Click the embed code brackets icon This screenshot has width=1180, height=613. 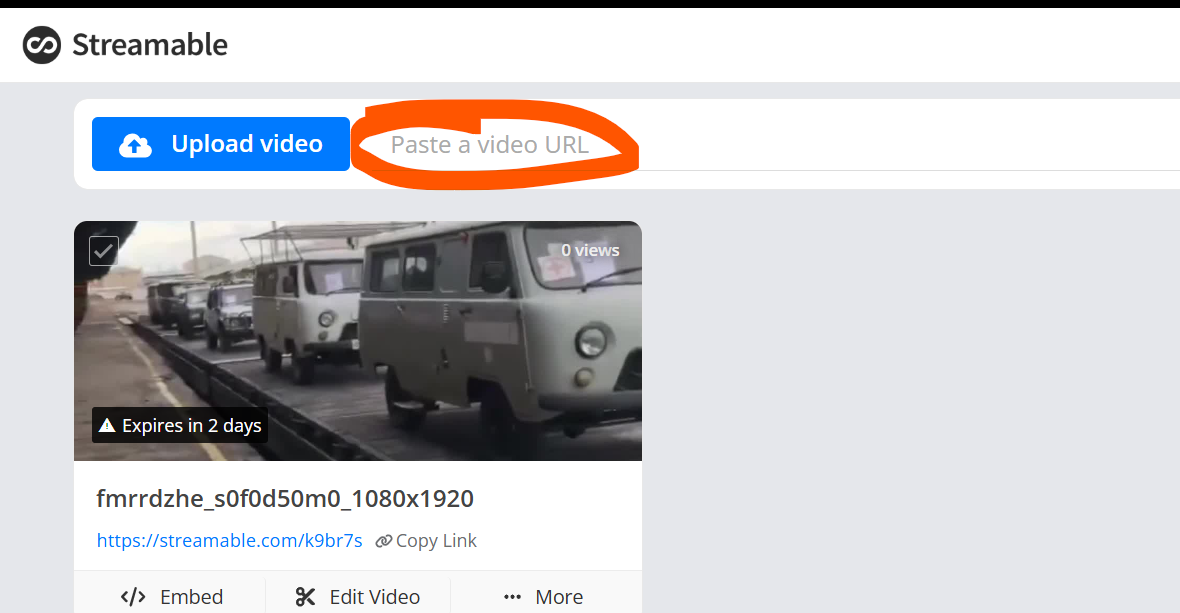click(x=133, y=597)
